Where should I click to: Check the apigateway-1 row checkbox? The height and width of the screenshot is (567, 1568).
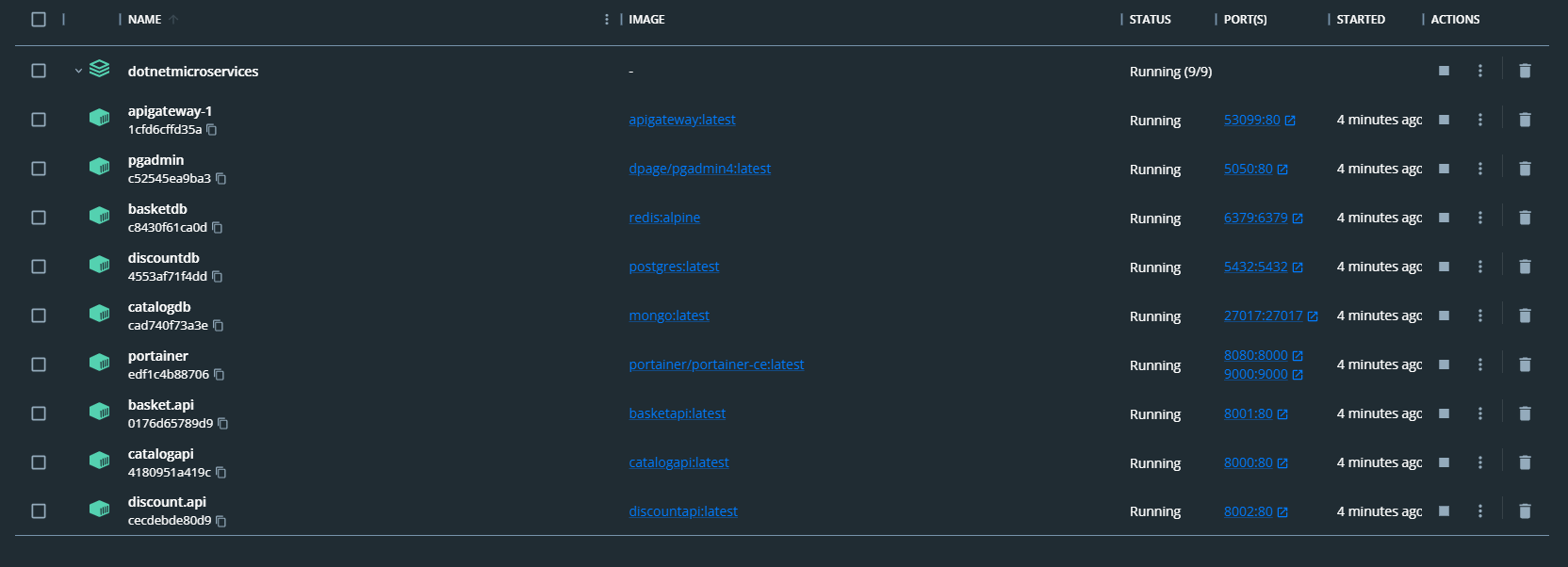39,120
